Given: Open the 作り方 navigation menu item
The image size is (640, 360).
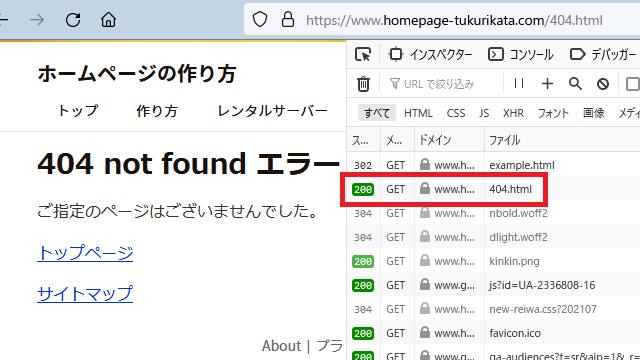Looking at the screenshot, I should pyautogui.click(x=157, y=111).
